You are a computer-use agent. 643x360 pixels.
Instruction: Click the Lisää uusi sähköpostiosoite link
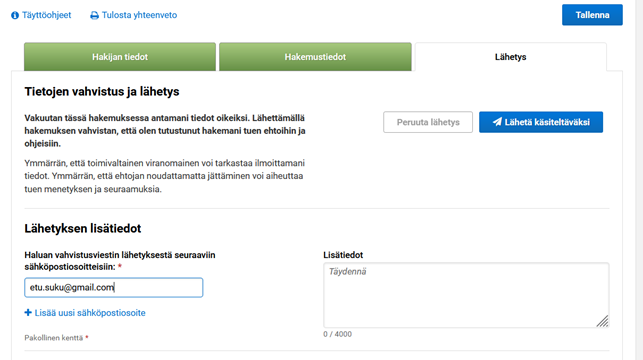tap(90, 313)
